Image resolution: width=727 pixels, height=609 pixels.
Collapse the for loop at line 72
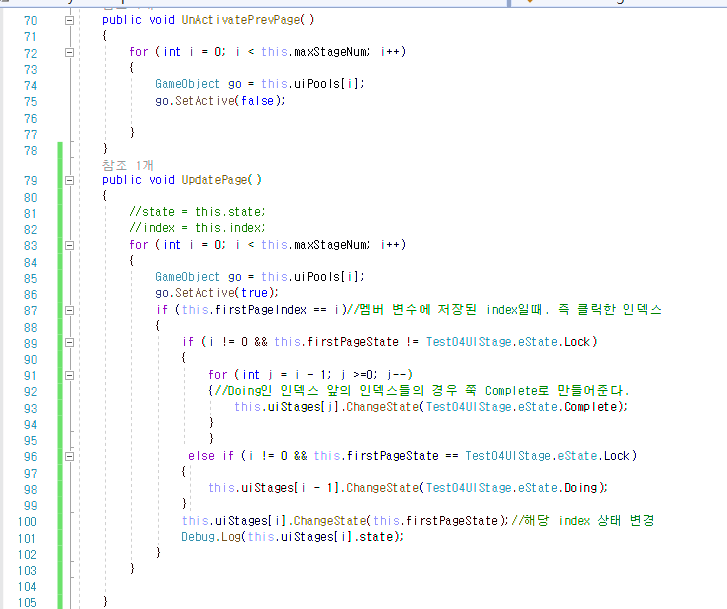69,52
